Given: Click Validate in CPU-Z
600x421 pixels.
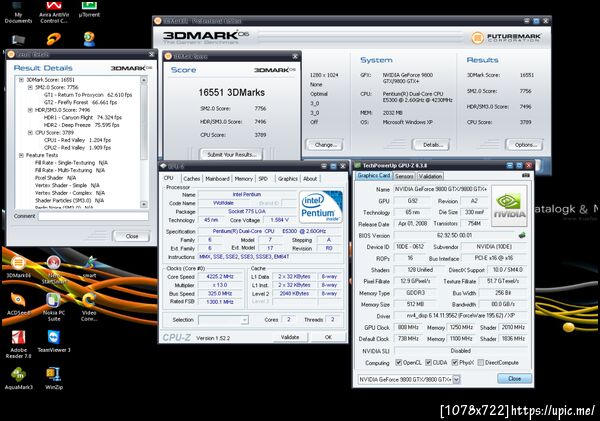Looking at the screenshot, I should click(x=290, y=337).
